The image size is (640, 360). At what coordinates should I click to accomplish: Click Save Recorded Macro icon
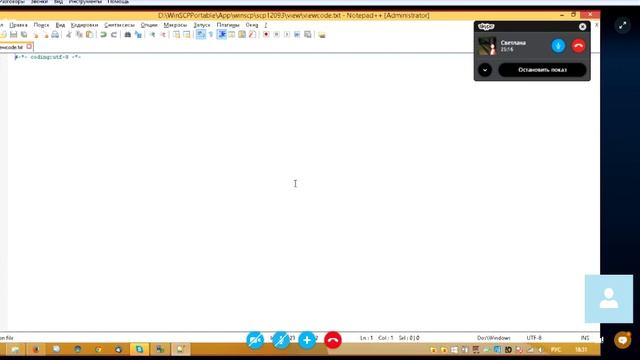(308, 35)
